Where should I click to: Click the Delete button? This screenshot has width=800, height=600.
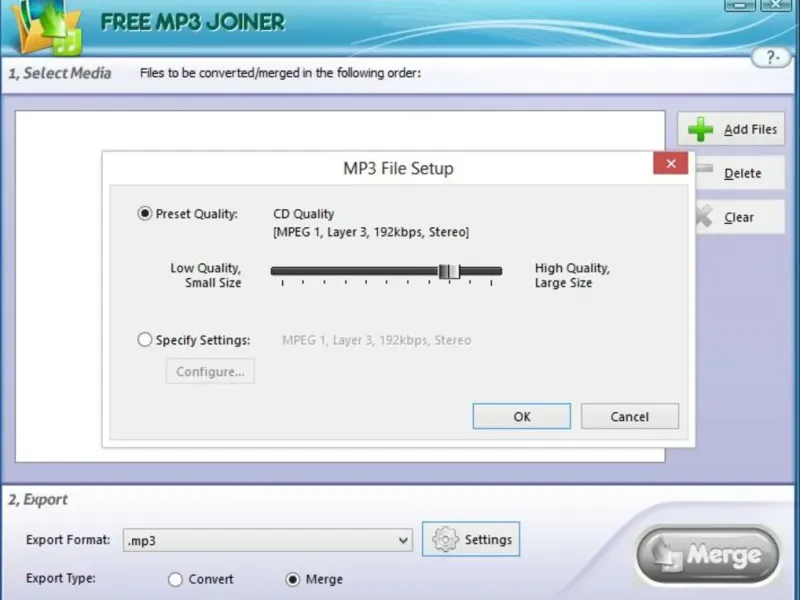[740, 173]
